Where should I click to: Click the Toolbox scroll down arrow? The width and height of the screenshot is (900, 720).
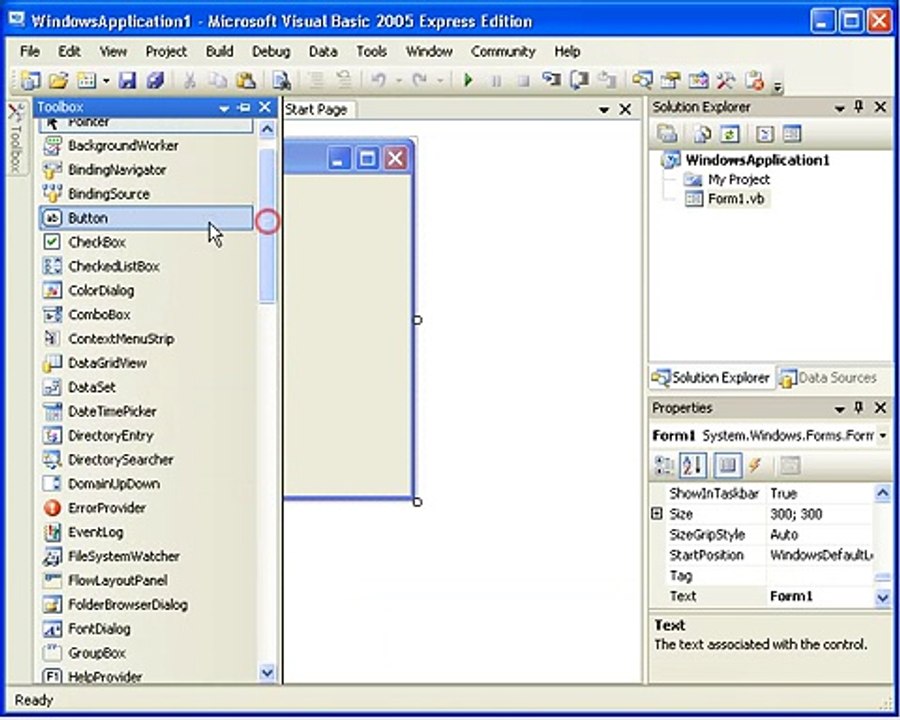pos(267,672)
